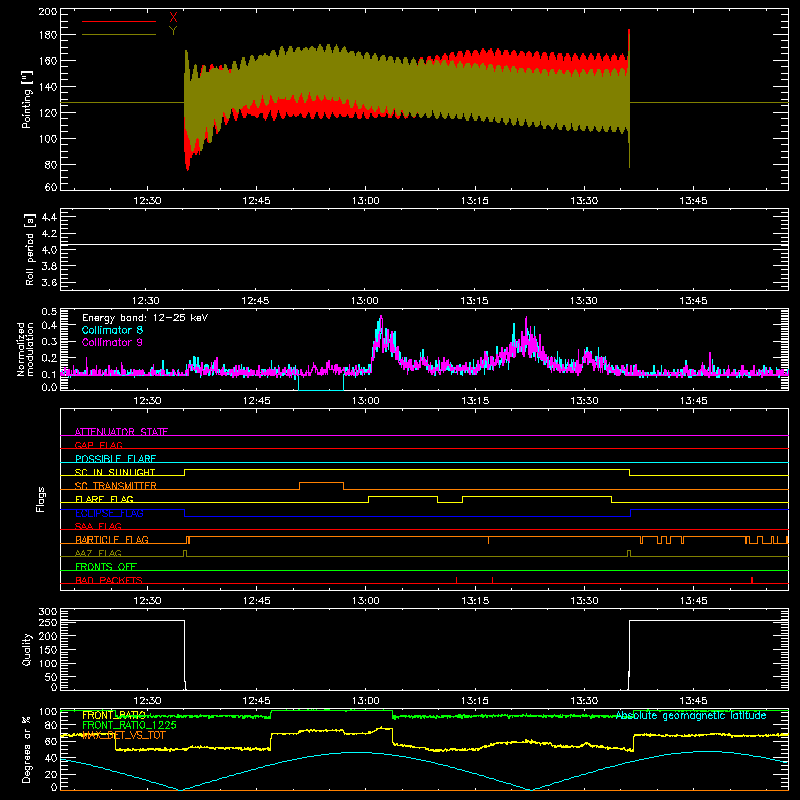Click the 300 value on the Quality axis

click(47, 612)
